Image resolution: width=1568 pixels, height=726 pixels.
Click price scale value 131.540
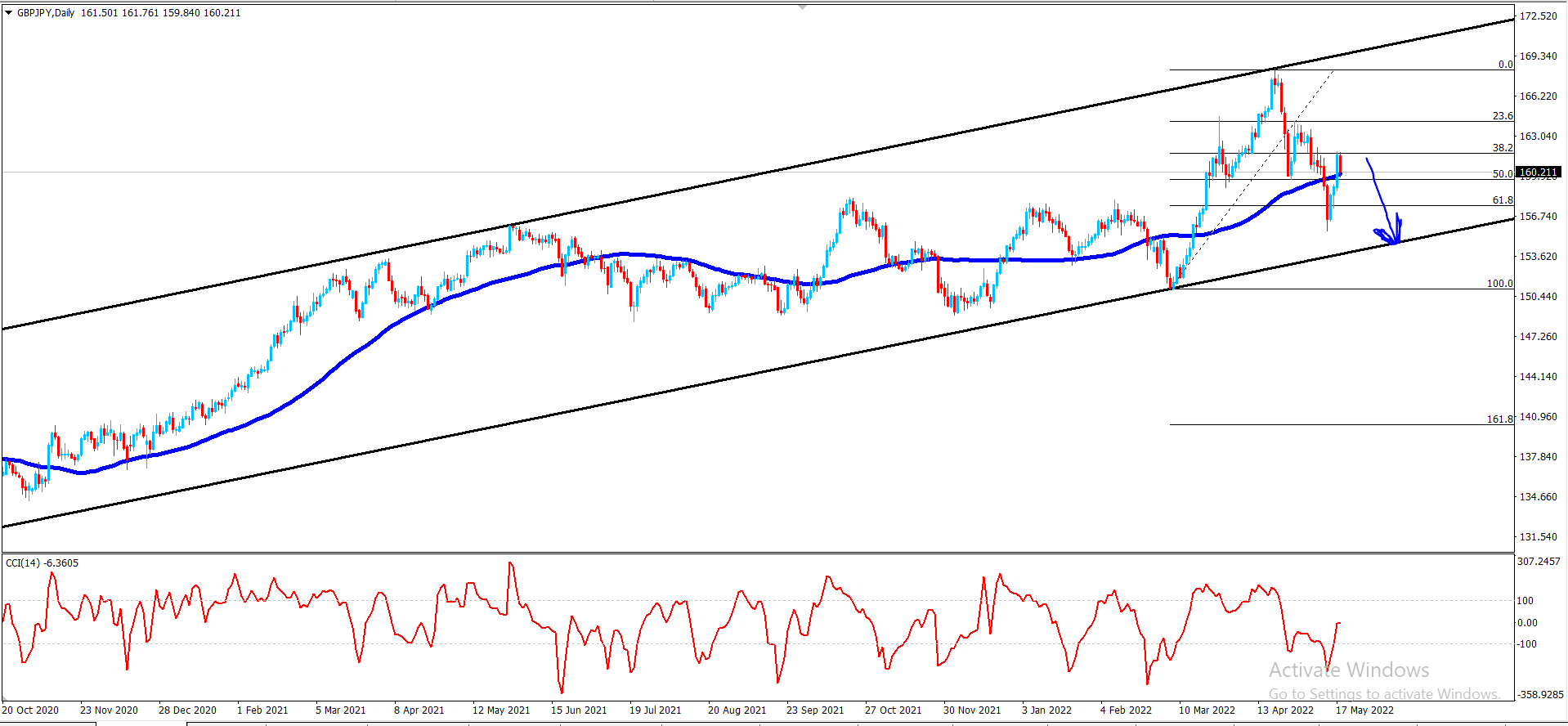coord(1538,537)
